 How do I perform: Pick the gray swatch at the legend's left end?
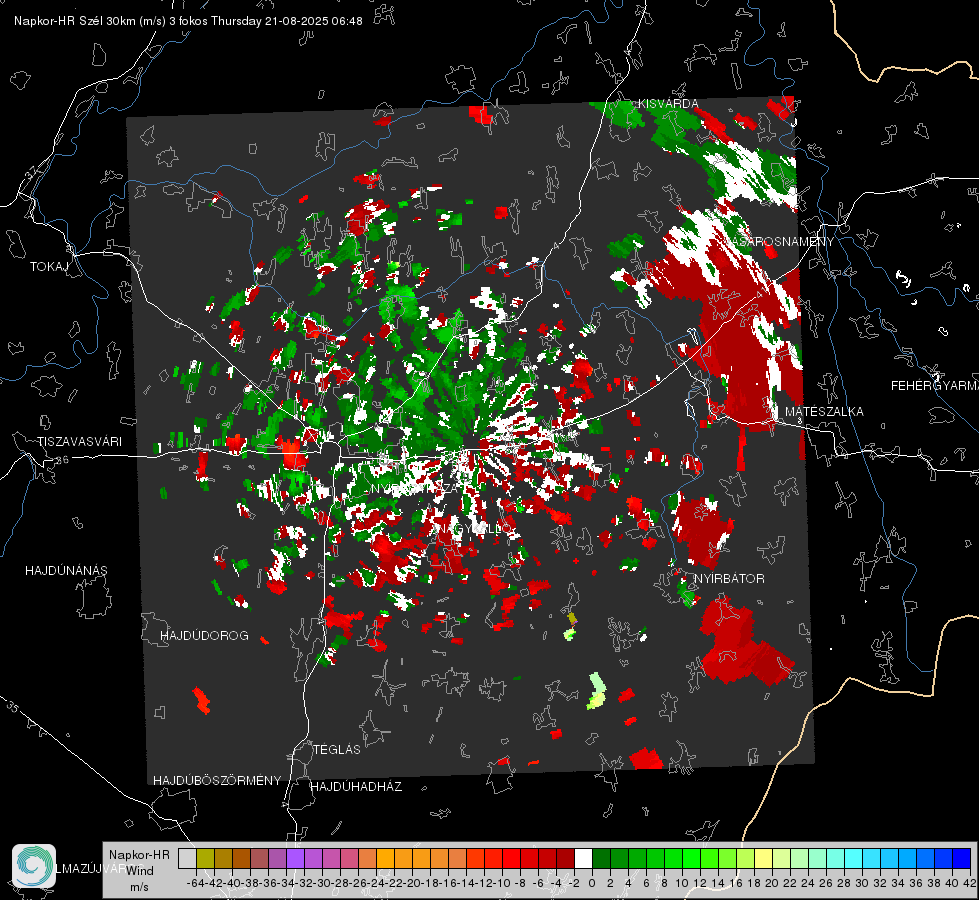[x=187, y=859]
